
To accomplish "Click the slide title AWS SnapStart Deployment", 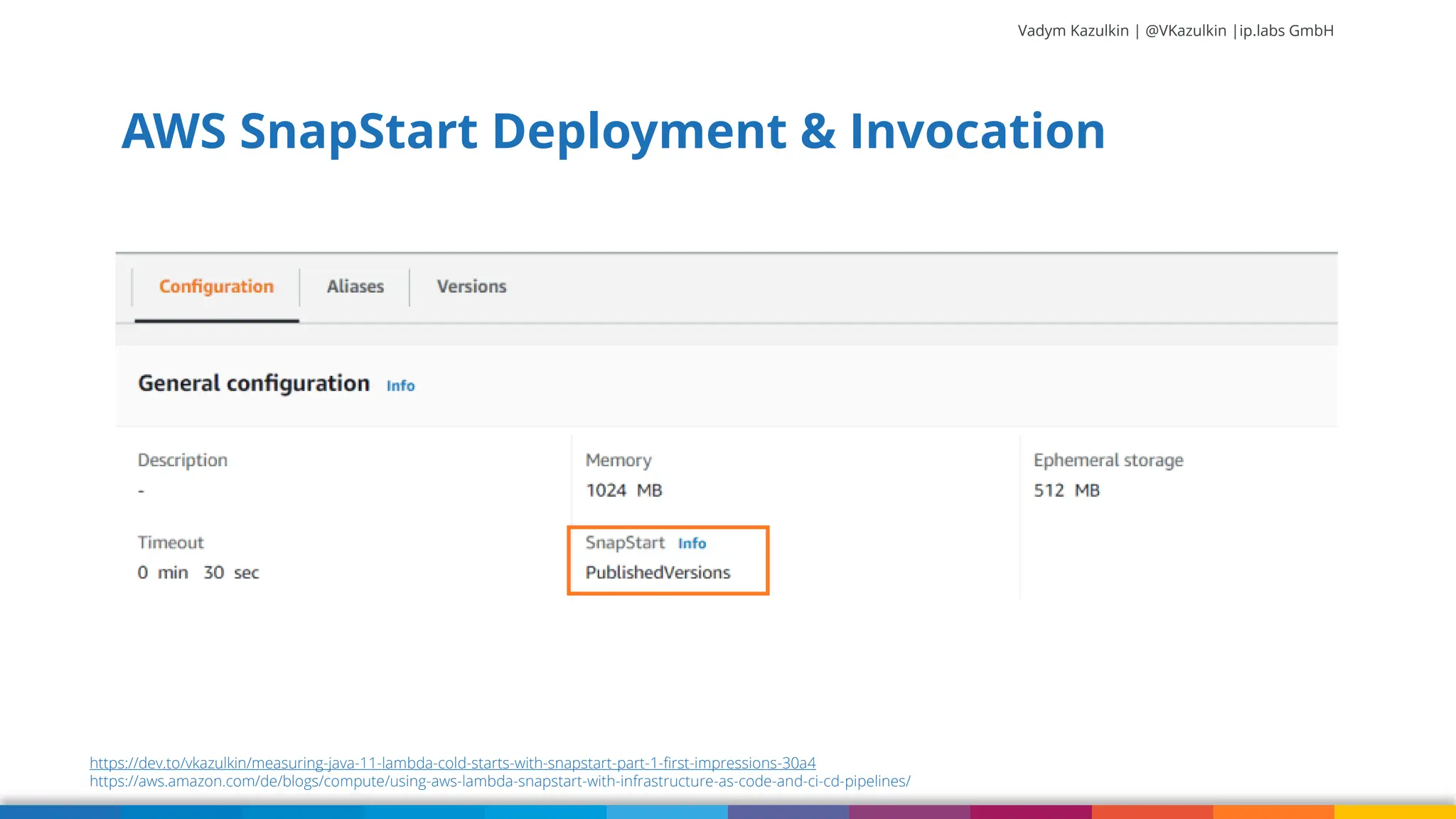I will click(612, 132).
